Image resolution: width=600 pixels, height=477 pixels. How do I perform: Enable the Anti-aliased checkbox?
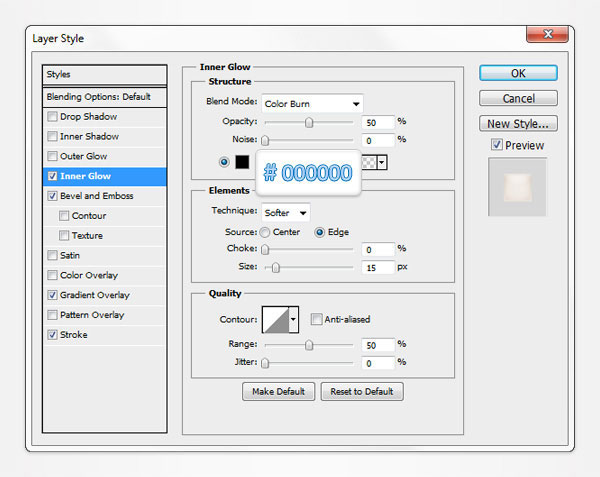coord(316,319)
